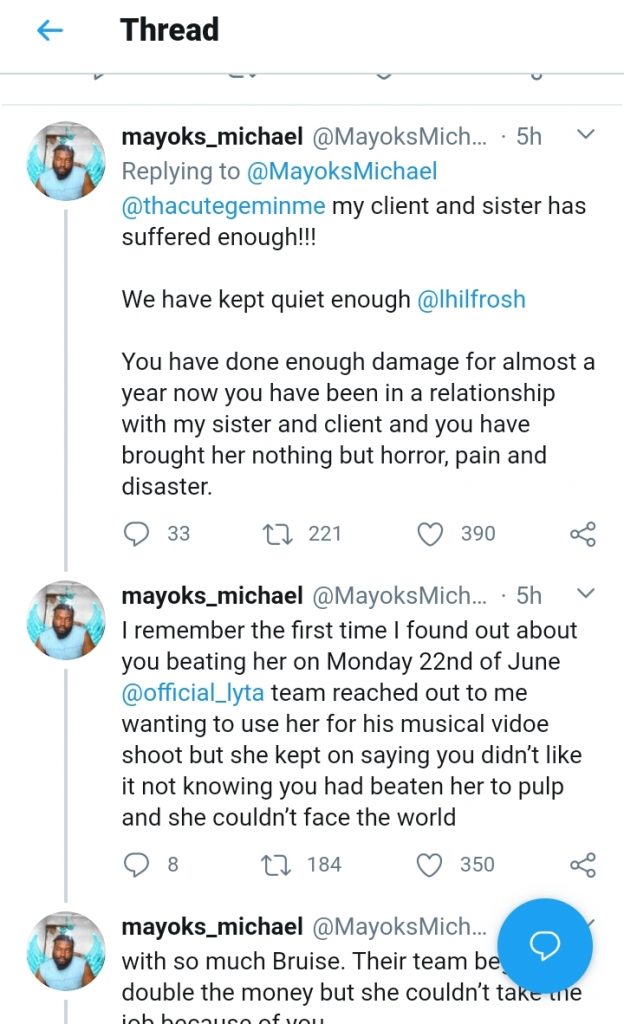Expand options chevron on first tweet
This screenshot has height=1024, width=624.
tap(587, 135)
